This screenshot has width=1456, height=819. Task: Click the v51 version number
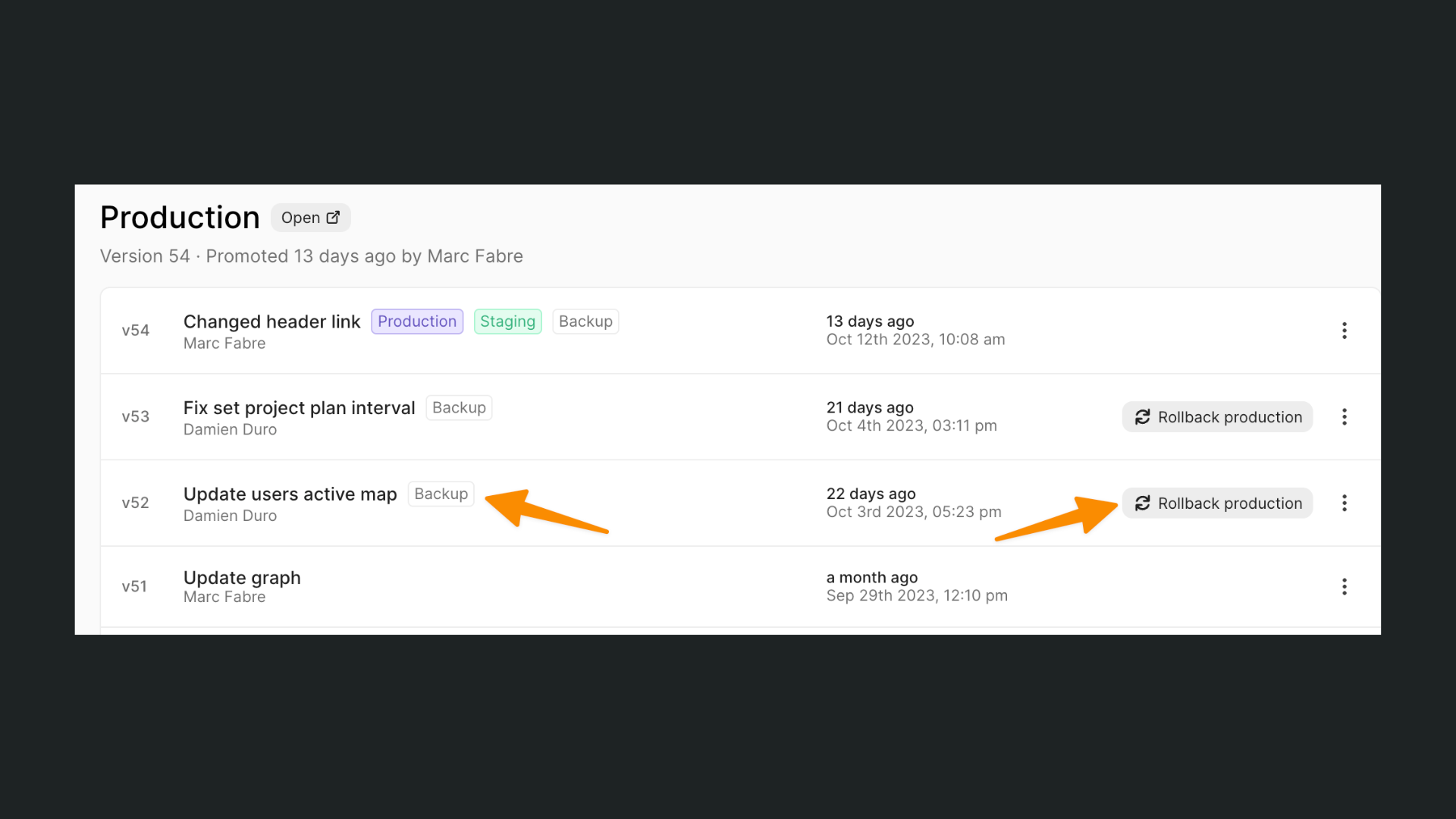tap(134, 587)
